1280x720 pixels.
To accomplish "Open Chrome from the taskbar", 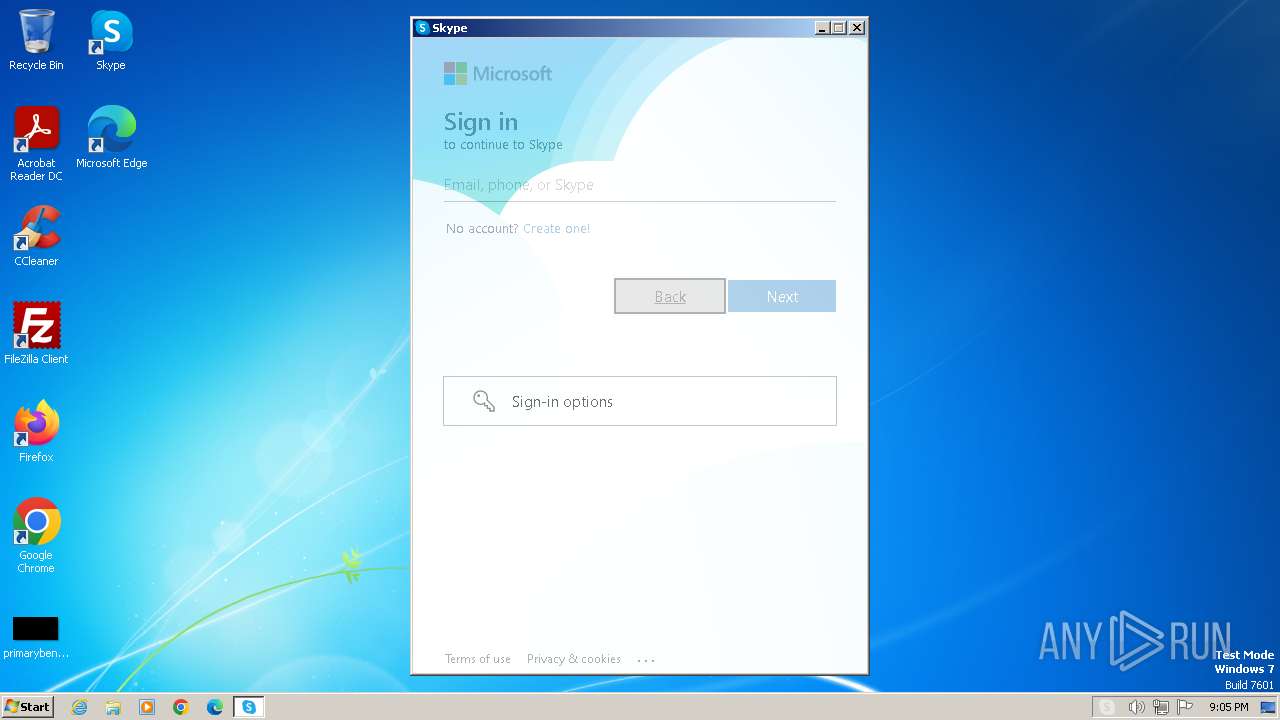I will pos(181,707).
